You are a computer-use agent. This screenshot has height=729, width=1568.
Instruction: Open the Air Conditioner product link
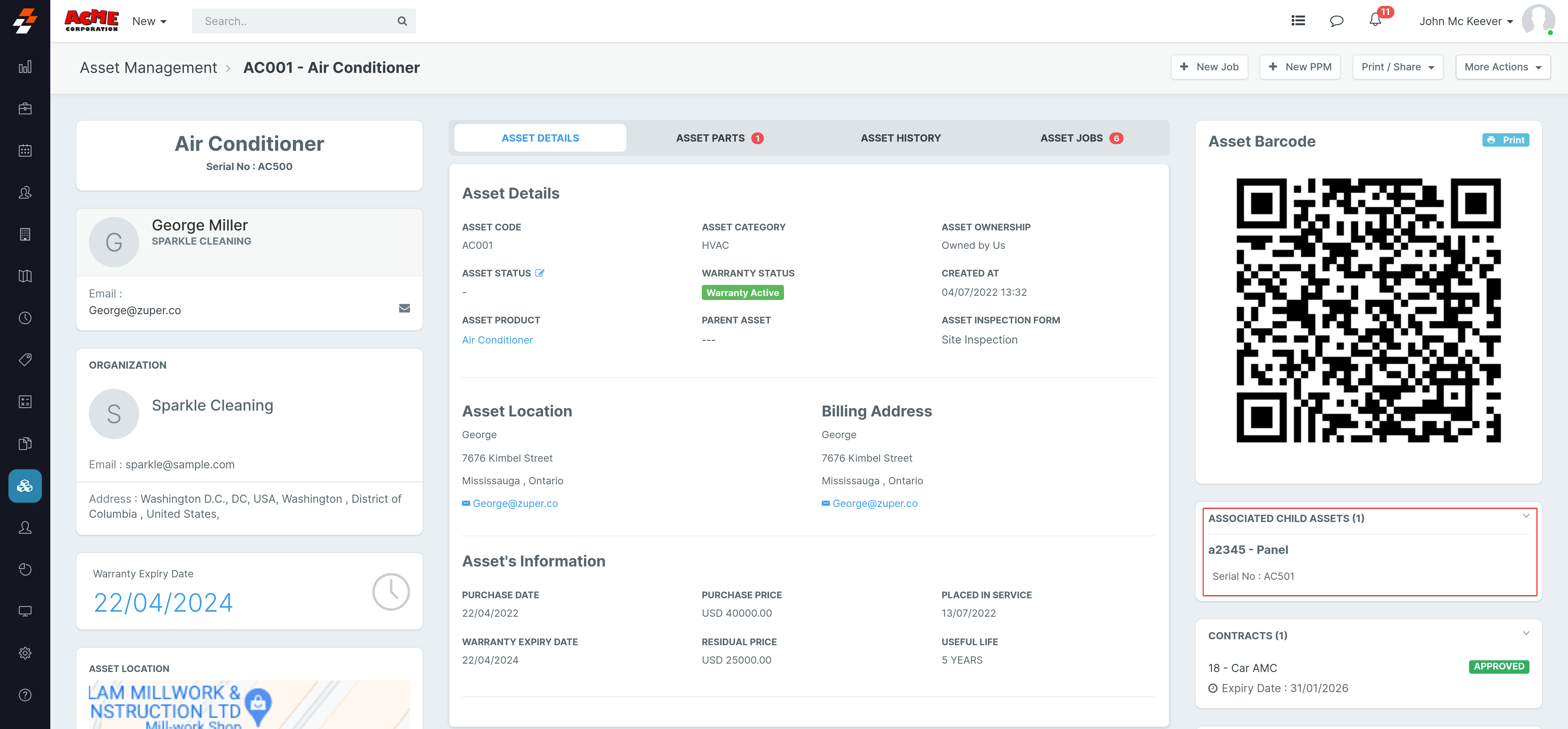click(x=497, y=340)
